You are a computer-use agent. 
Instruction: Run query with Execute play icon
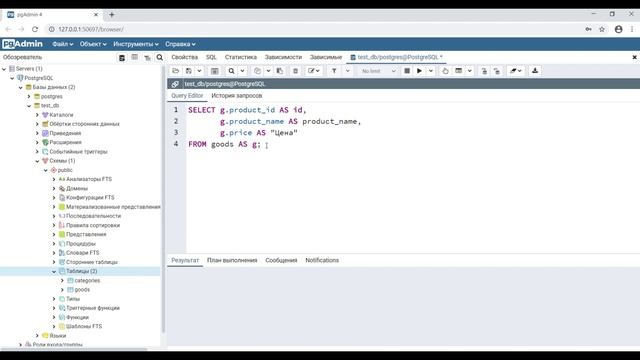(419, 71)
